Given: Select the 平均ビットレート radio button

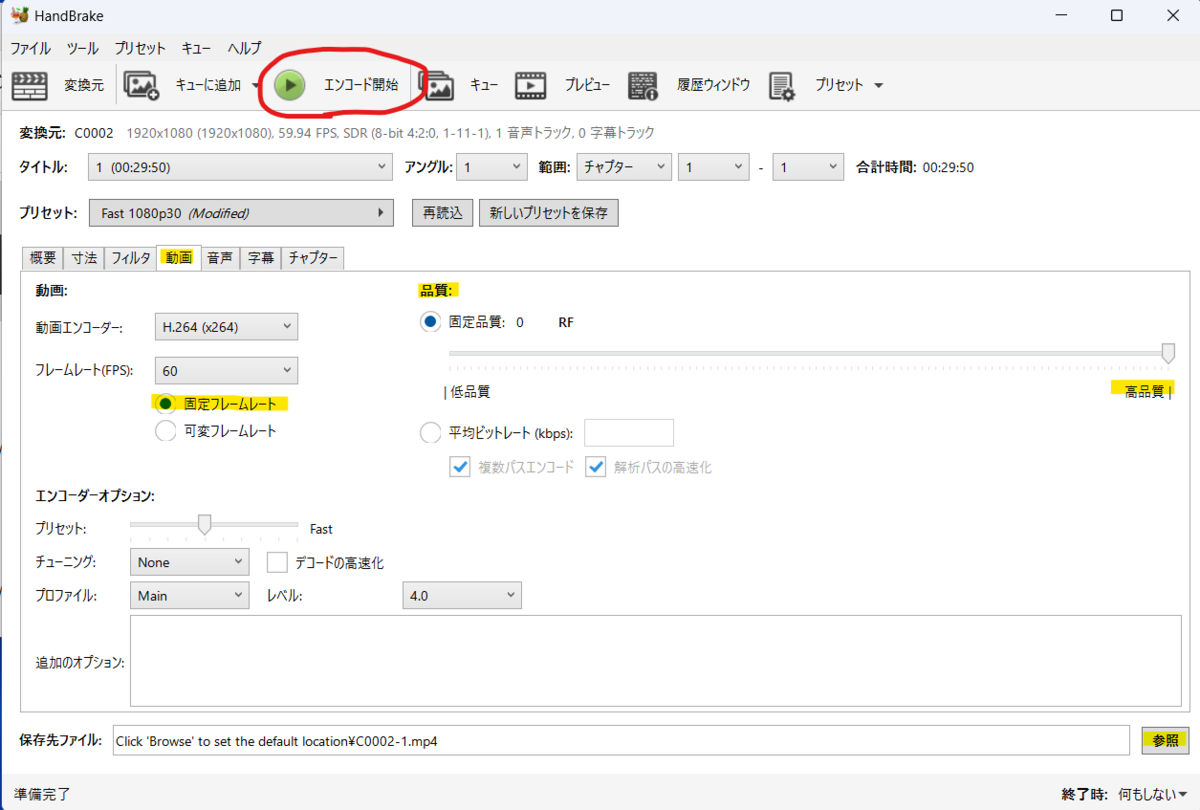Looking at the screenshot, I should pos(430,433).
